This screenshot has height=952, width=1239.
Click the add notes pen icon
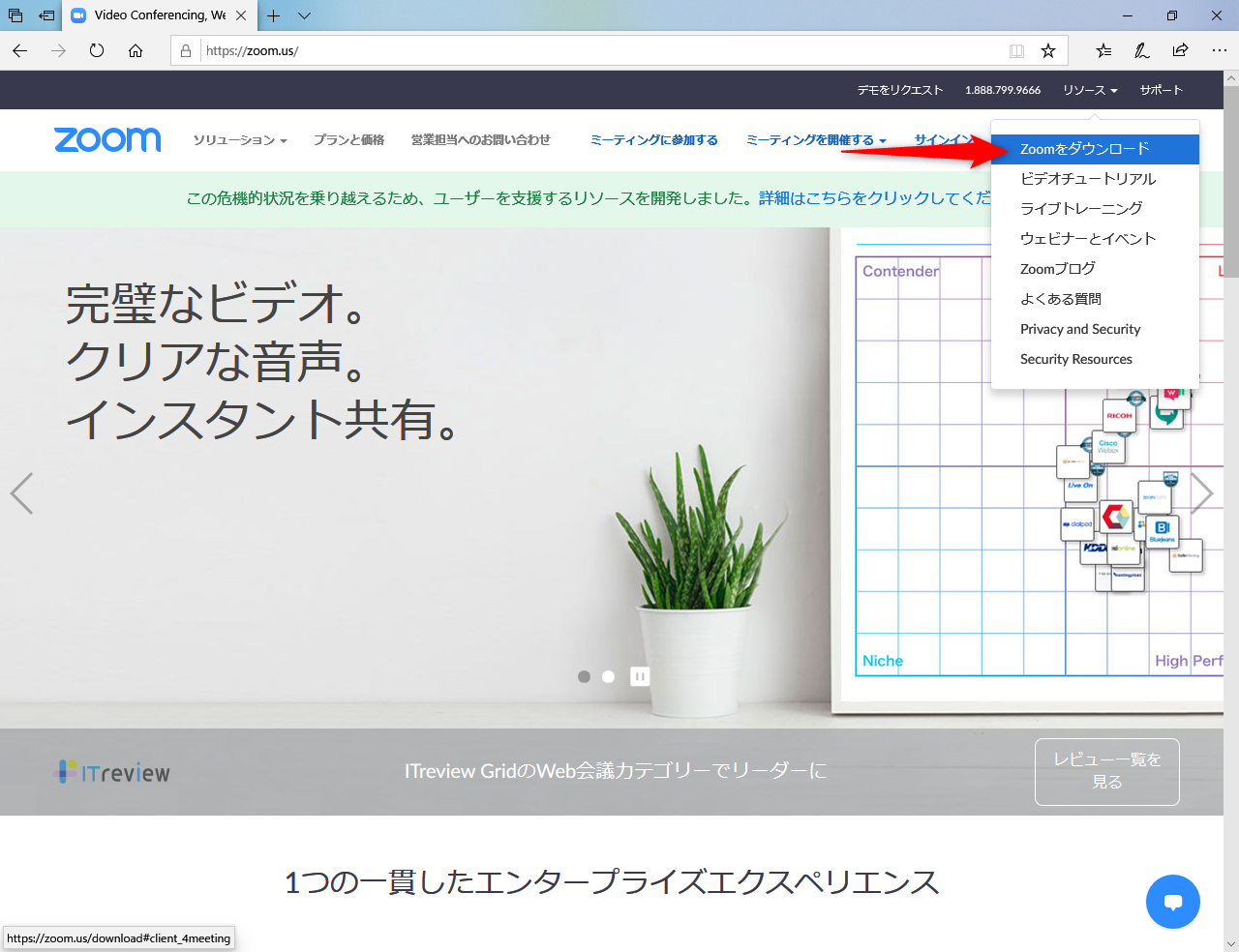[x=1142, y=50]
